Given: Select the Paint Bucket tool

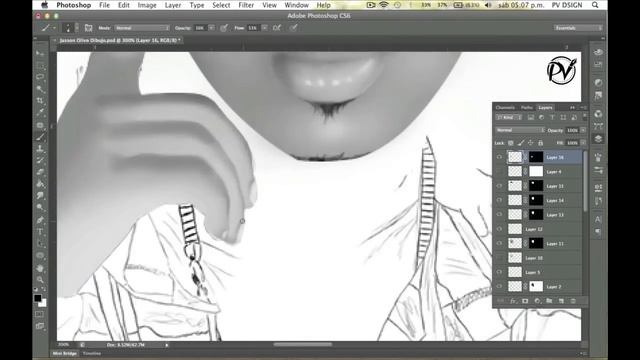Looking at the screenshot, I should pos(40,184).
